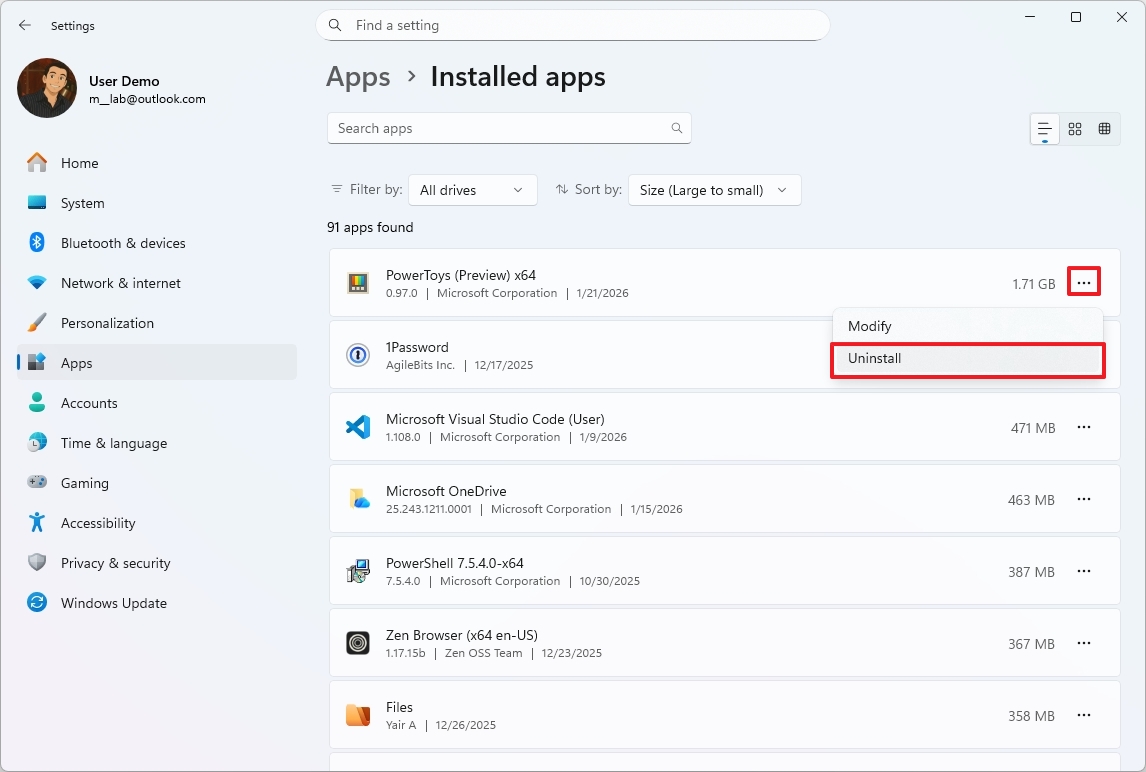Screen dimensions: 1146x772
Task: Select the Gaming controller icon in sidebar
Action: pyautogui.click(x=36, y=483)
